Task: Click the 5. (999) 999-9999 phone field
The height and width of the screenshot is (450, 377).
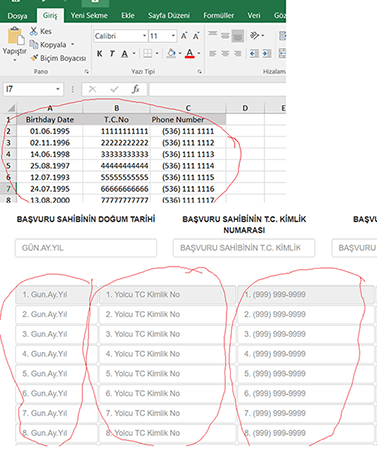Action: [x=306, y=374]
